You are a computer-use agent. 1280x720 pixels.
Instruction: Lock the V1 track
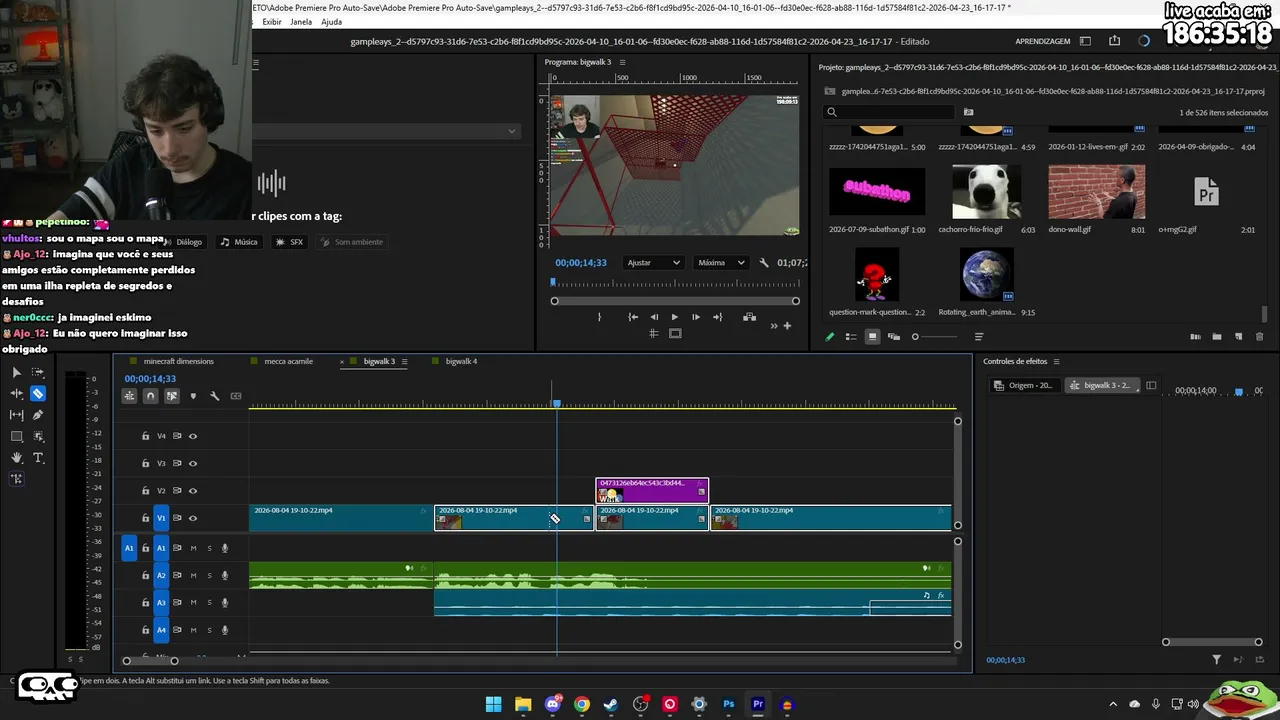pyautogui.click(x=145, y=518)
